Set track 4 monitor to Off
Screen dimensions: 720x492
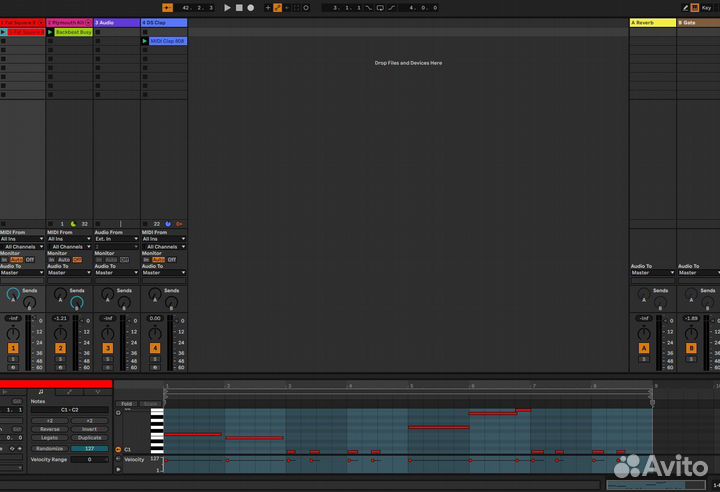pos(171,259)
